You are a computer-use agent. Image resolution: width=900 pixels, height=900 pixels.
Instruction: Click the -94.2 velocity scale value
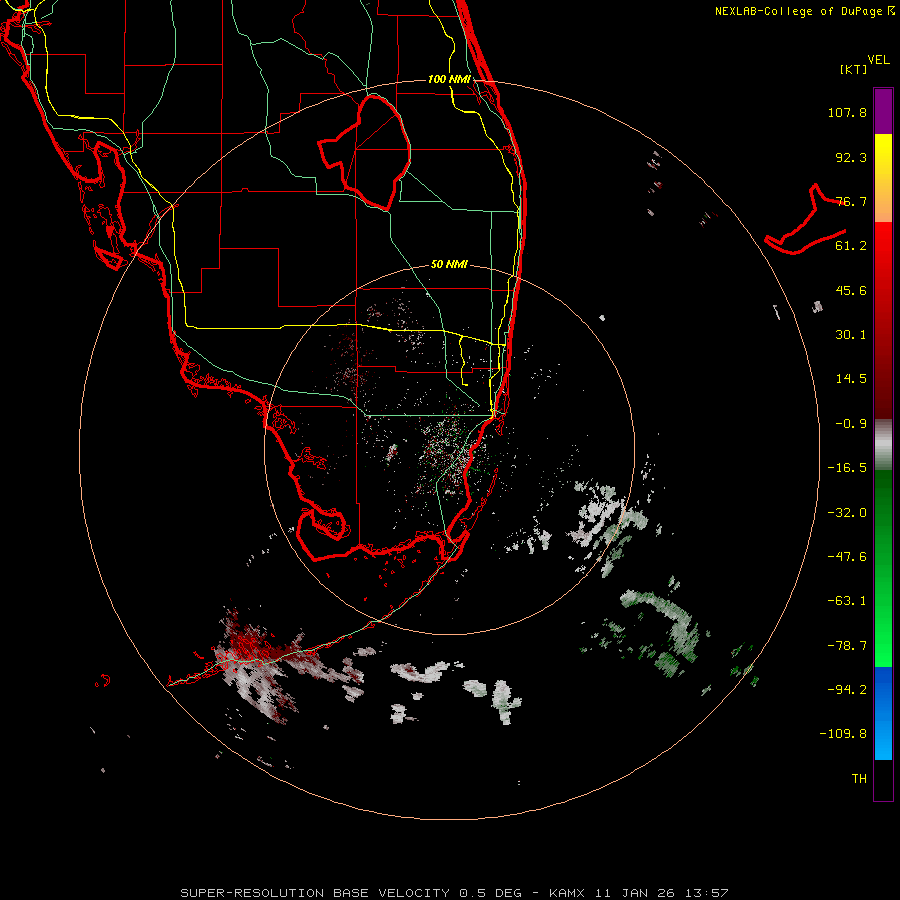[847, 690]
